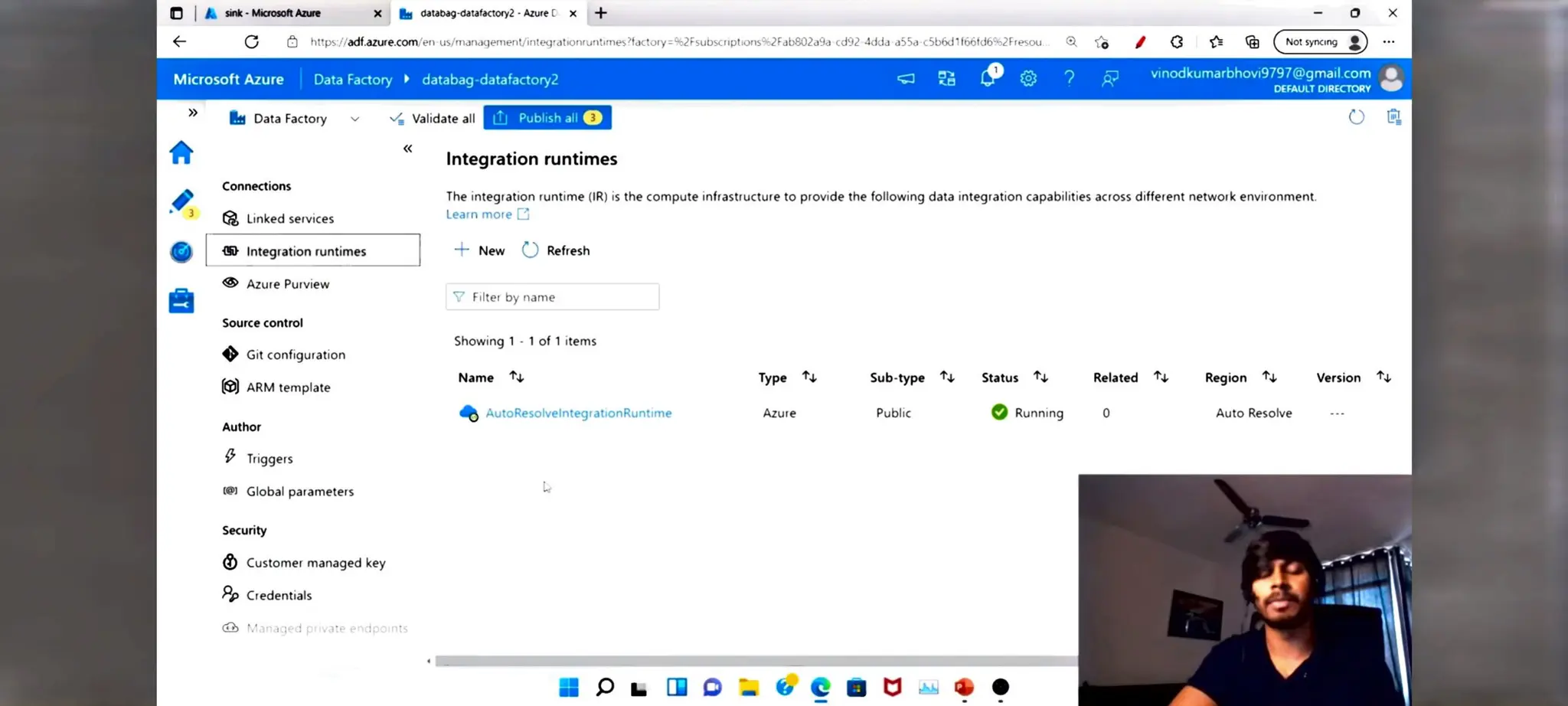Viewport: 1568px width, 706px height.
Task: Open the Home hub icon
Action: (181, 152)
